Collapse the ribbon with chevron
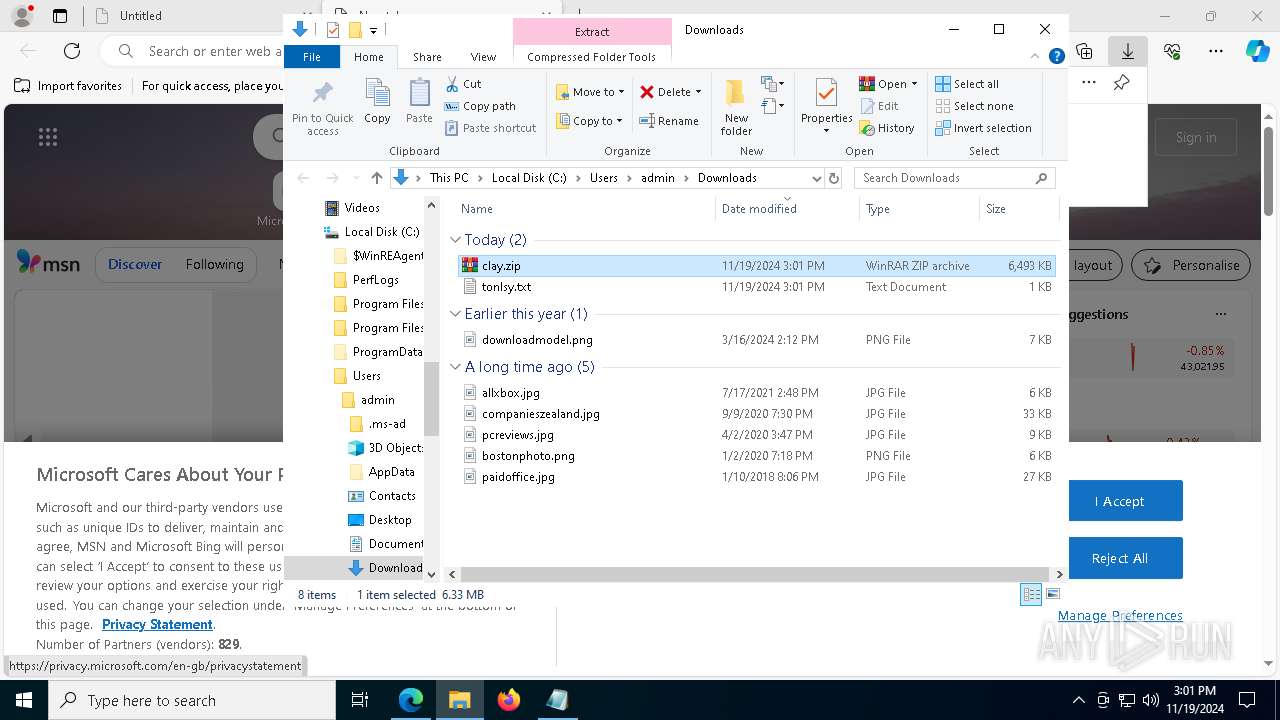The width and height of the screenshot is (1280, 720). 1037,57
